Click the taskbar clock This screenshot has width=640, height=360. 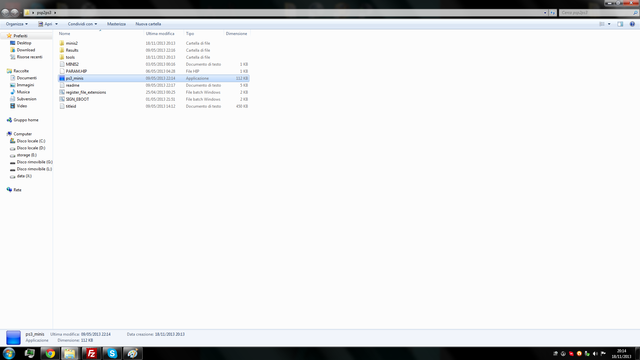pos(621,353)
